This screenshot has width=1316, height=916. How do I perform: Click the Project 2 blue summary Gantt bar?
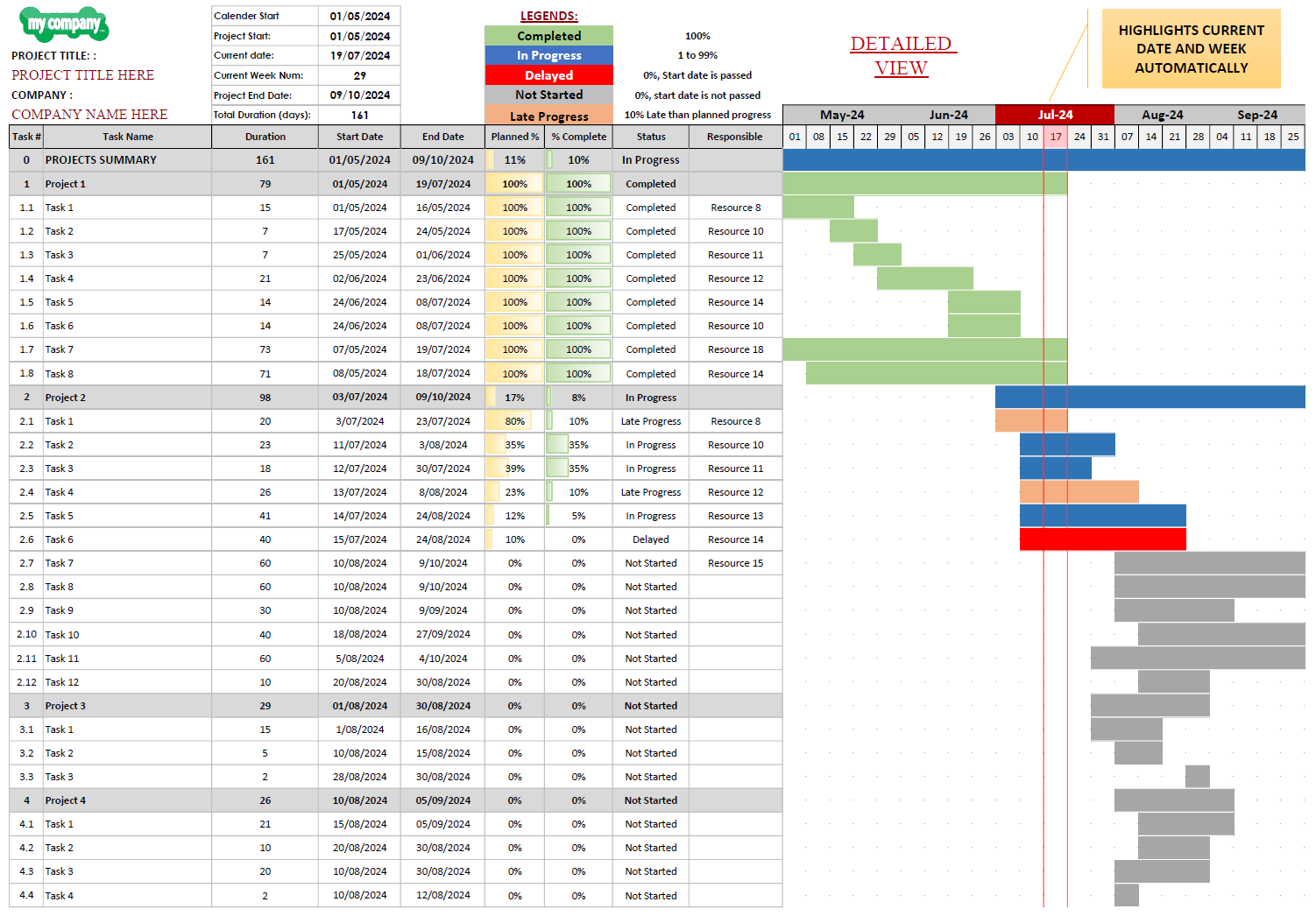point(1150,397)
